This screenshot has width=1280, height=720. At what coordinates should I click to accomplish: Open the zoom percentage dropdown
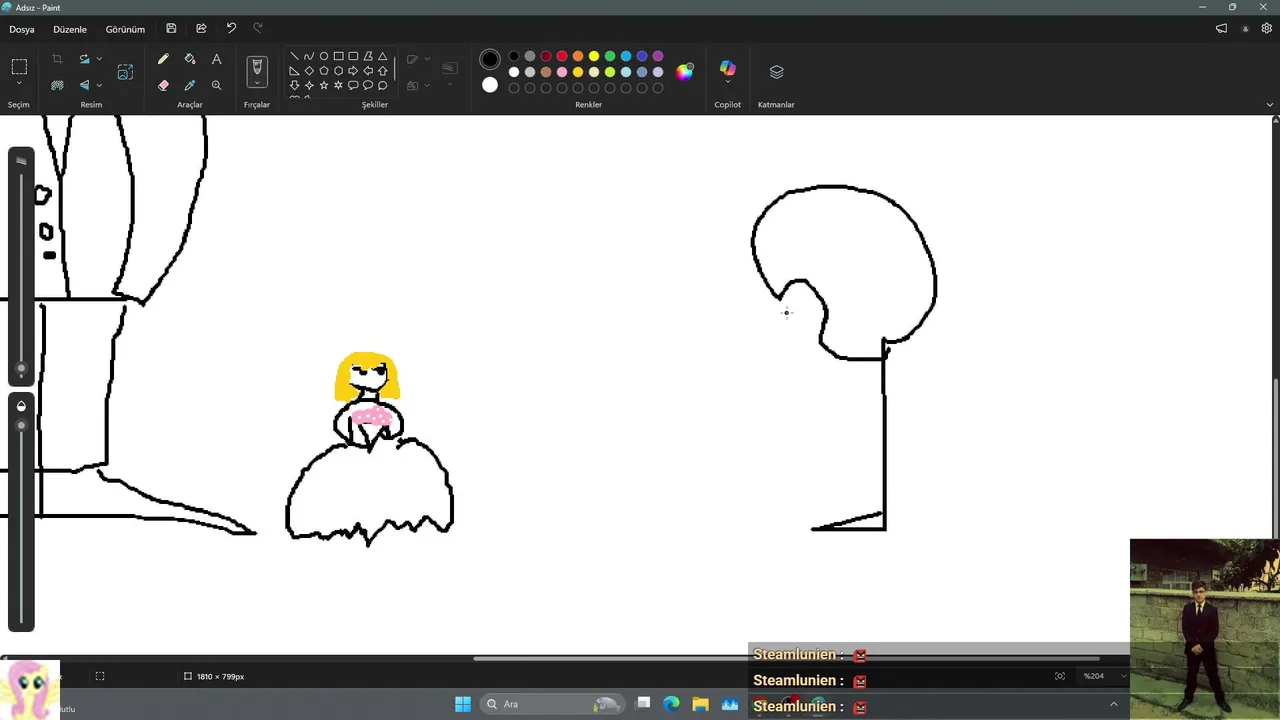click(x=1123, y=676)
